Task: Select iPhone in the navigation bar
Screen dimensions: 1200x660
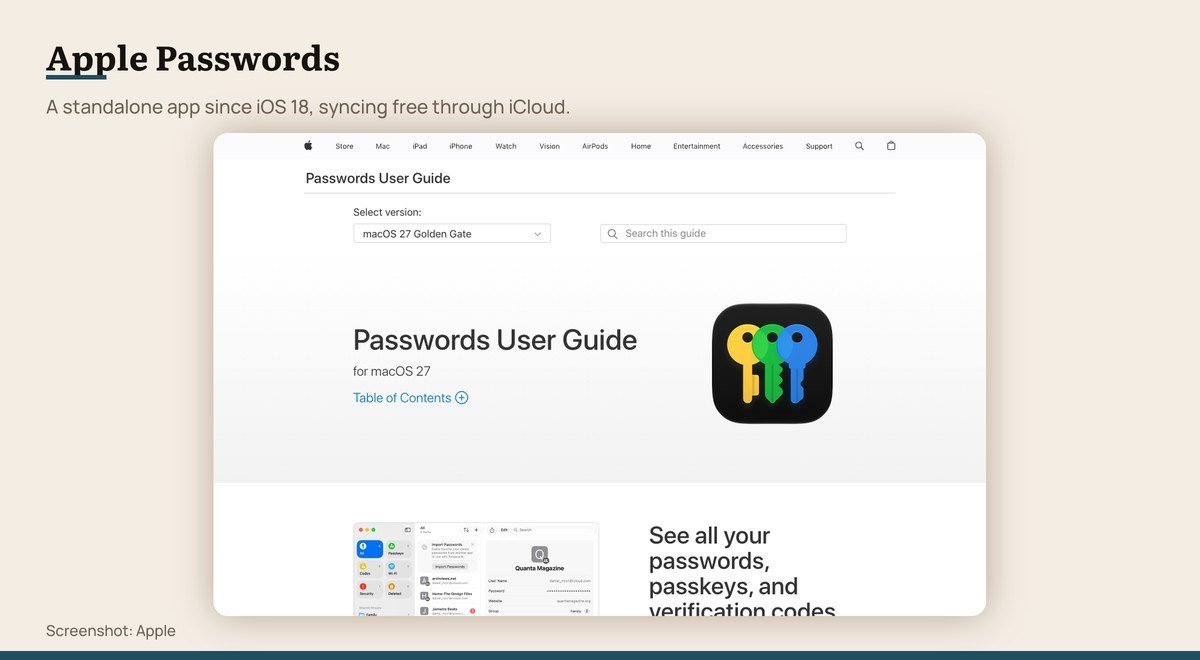Action: [x=461, y=146]
